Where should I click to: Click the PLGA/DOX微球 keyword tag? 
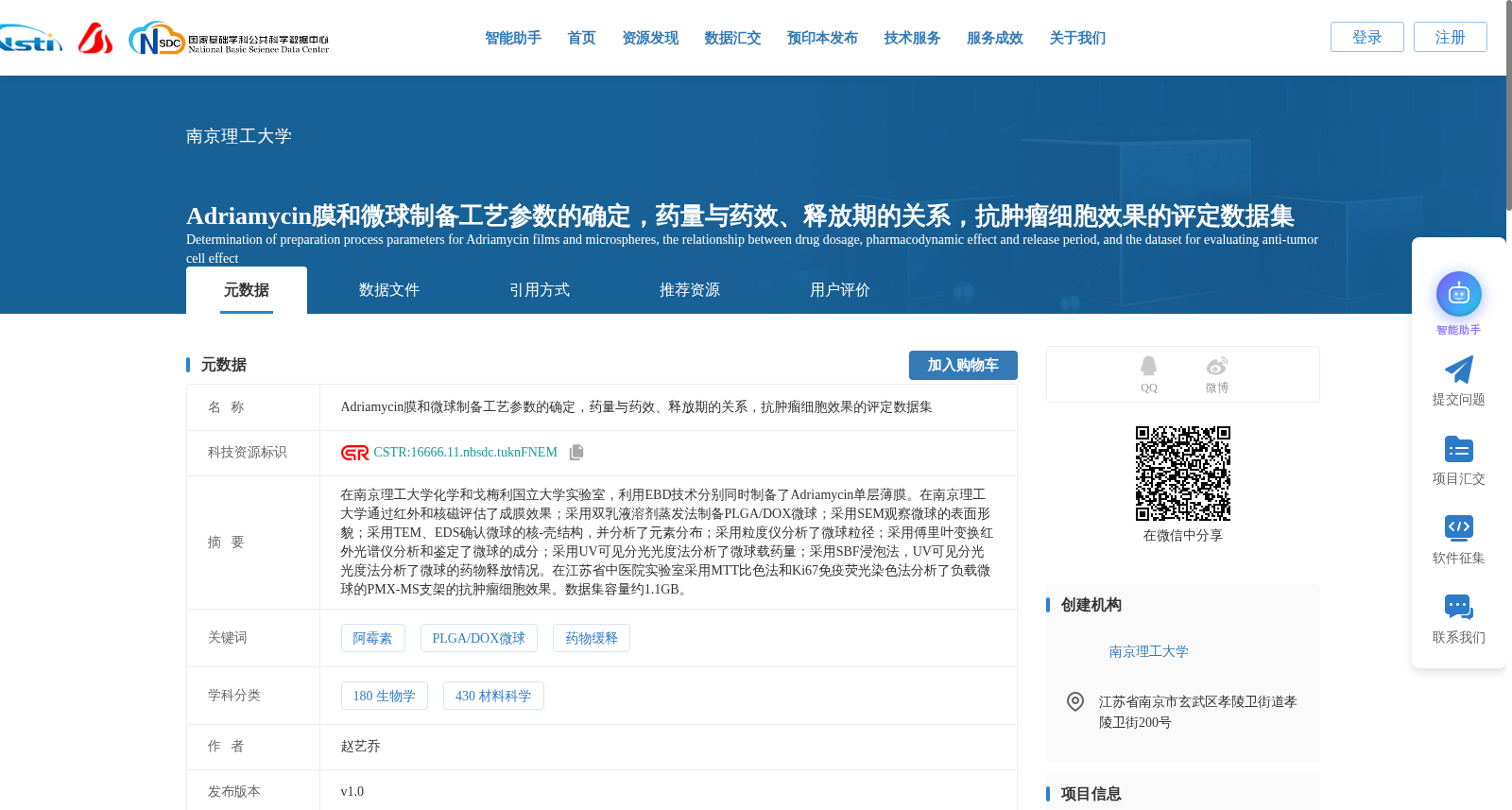click(x=478, y=638)
